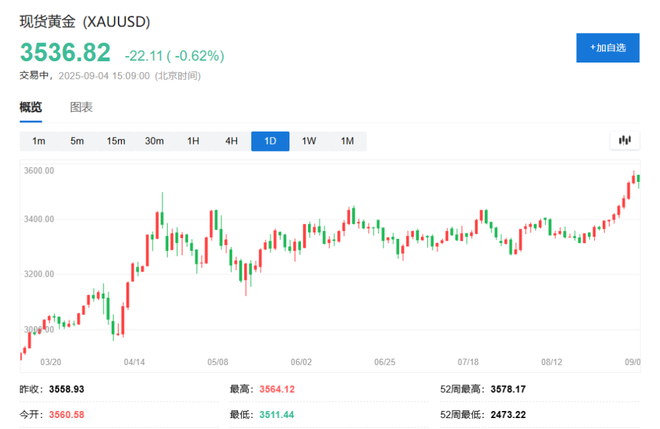
Task: Click the highlighted 1D timeframe button
Action: [270, 141]
